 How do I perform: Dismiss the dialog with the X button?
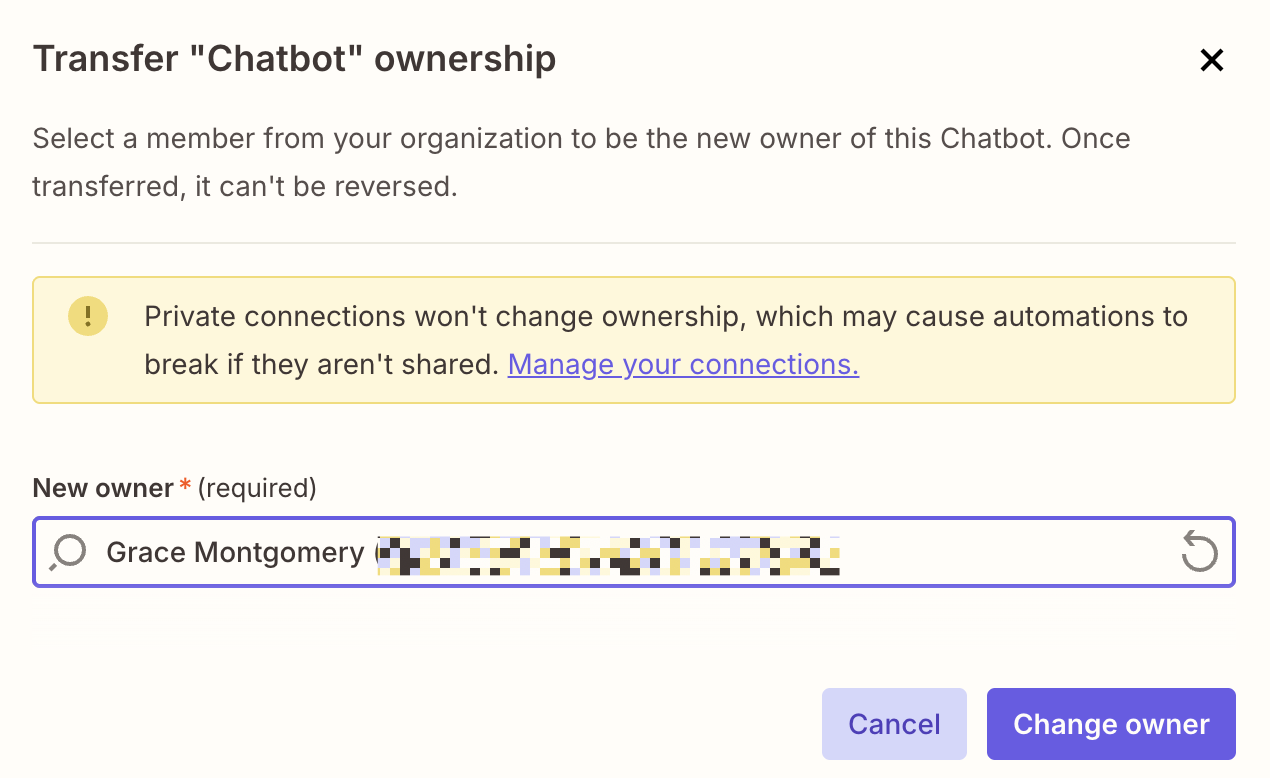[1211, 60]
